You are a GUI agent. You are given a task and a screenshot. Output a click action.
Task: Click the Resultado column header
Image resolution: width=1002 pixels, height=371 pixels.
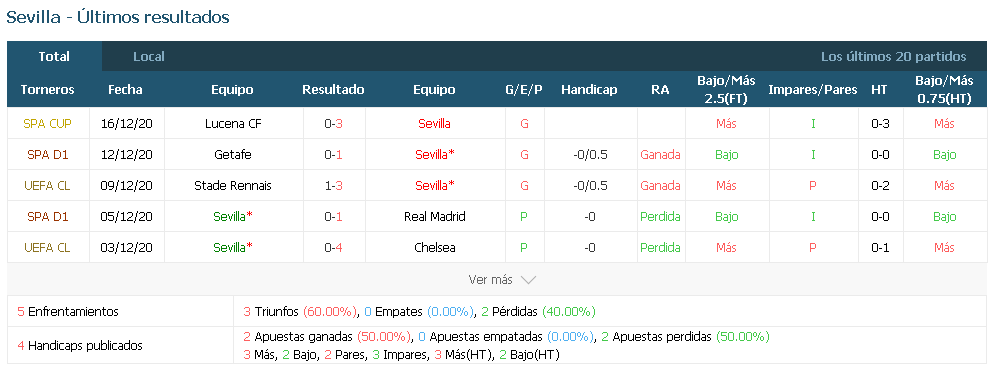click(x=334, y=90)
